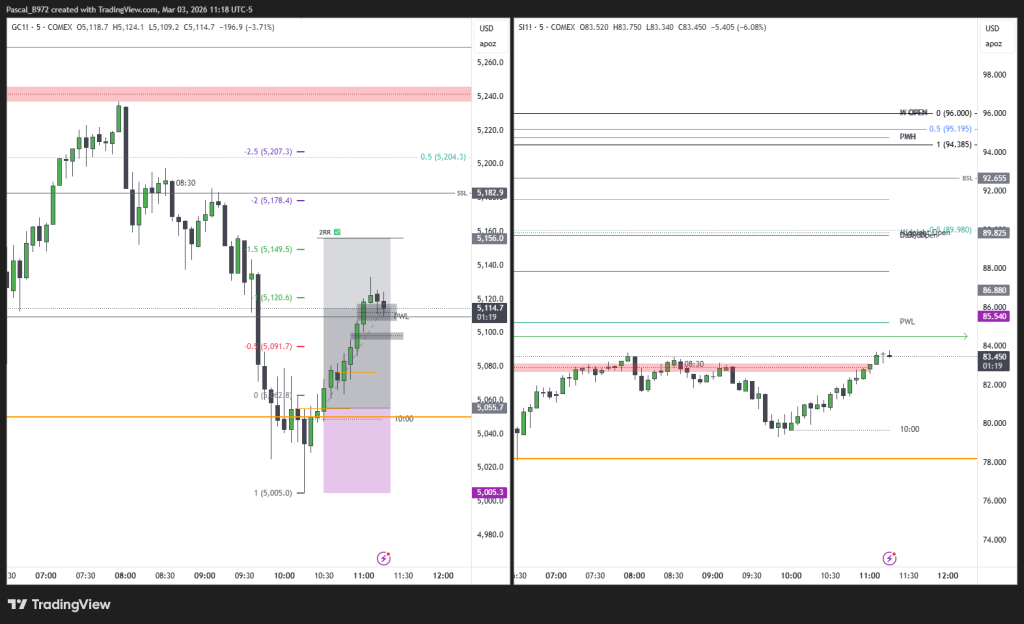This screenshot has height=624, width=1024.
Task: Click the 5,156.0 target price label
Action: [x=487, y=238]
